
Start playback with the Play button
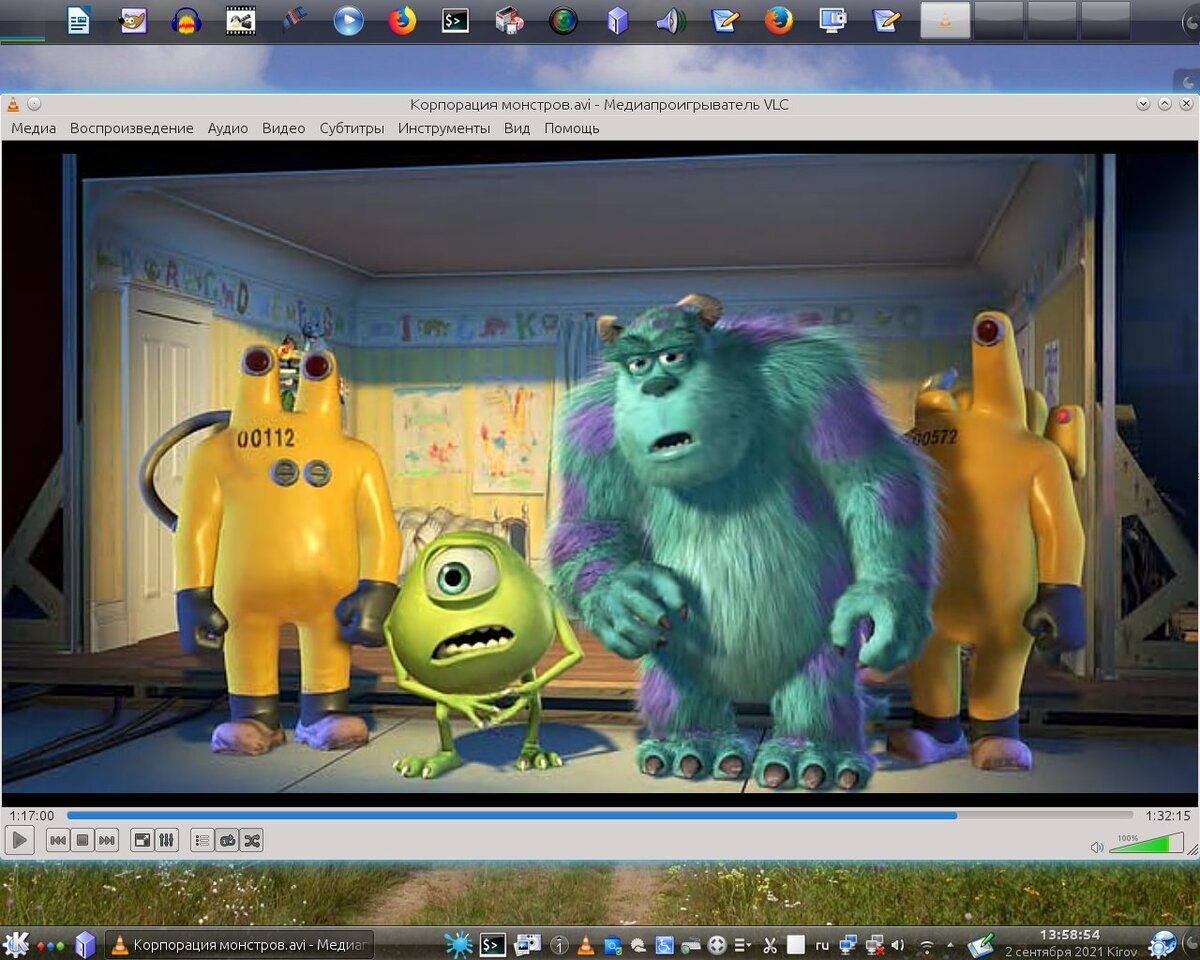point(20,840)
